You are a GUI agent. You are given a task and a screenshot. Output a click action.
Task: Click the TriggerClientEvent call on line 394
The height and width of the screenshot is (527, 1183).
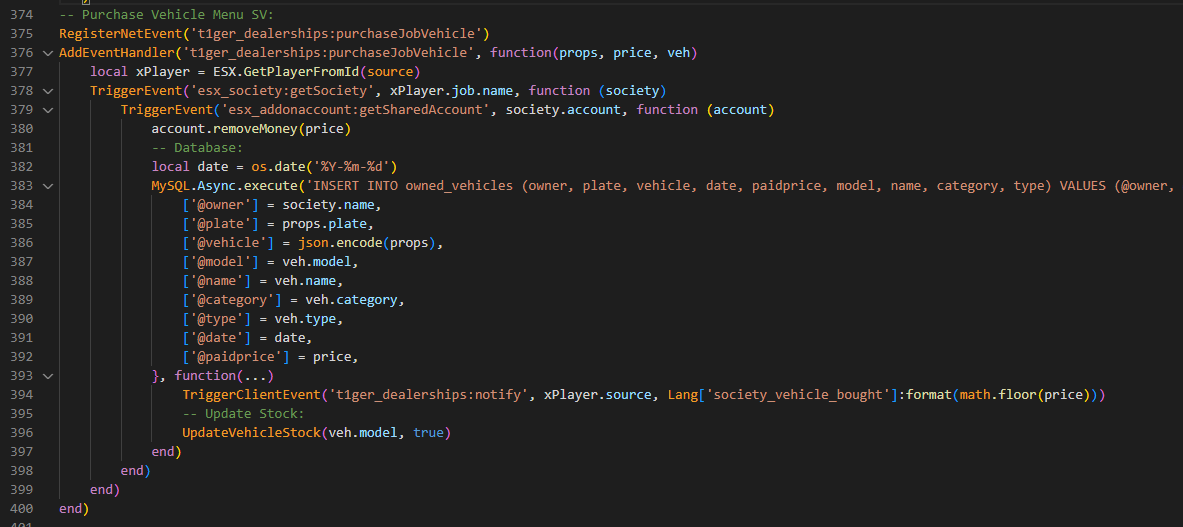[250, 395]
